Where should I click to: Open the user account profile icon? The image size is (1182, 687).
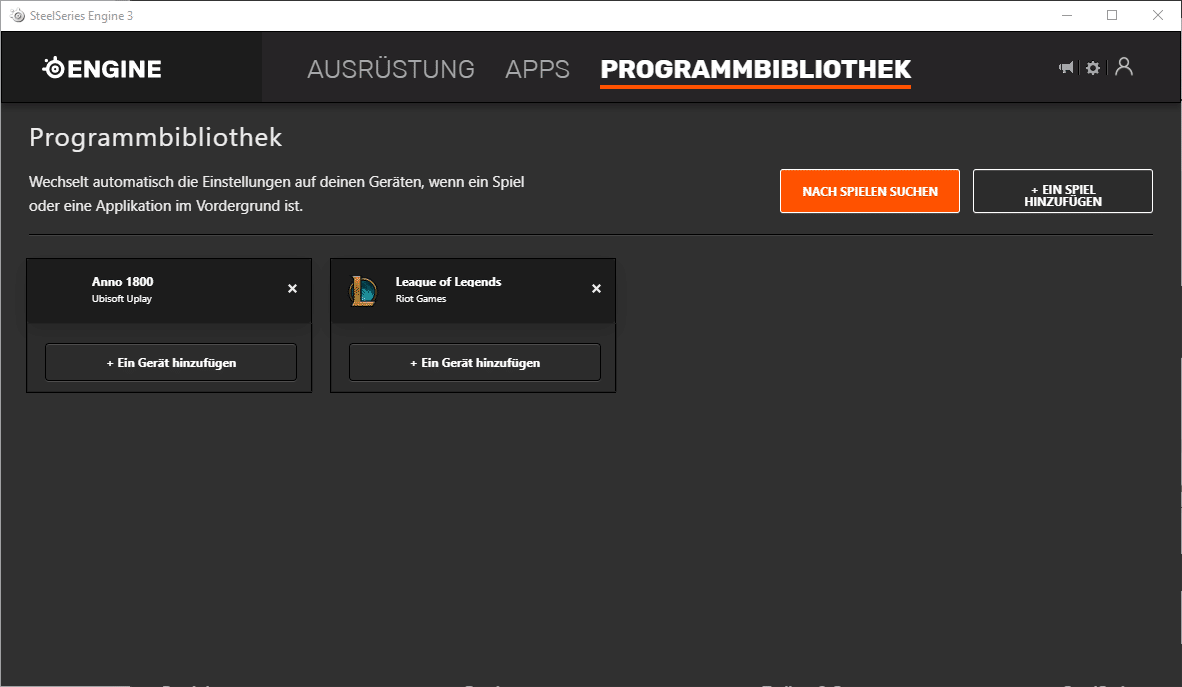(x=1124, y=67)
